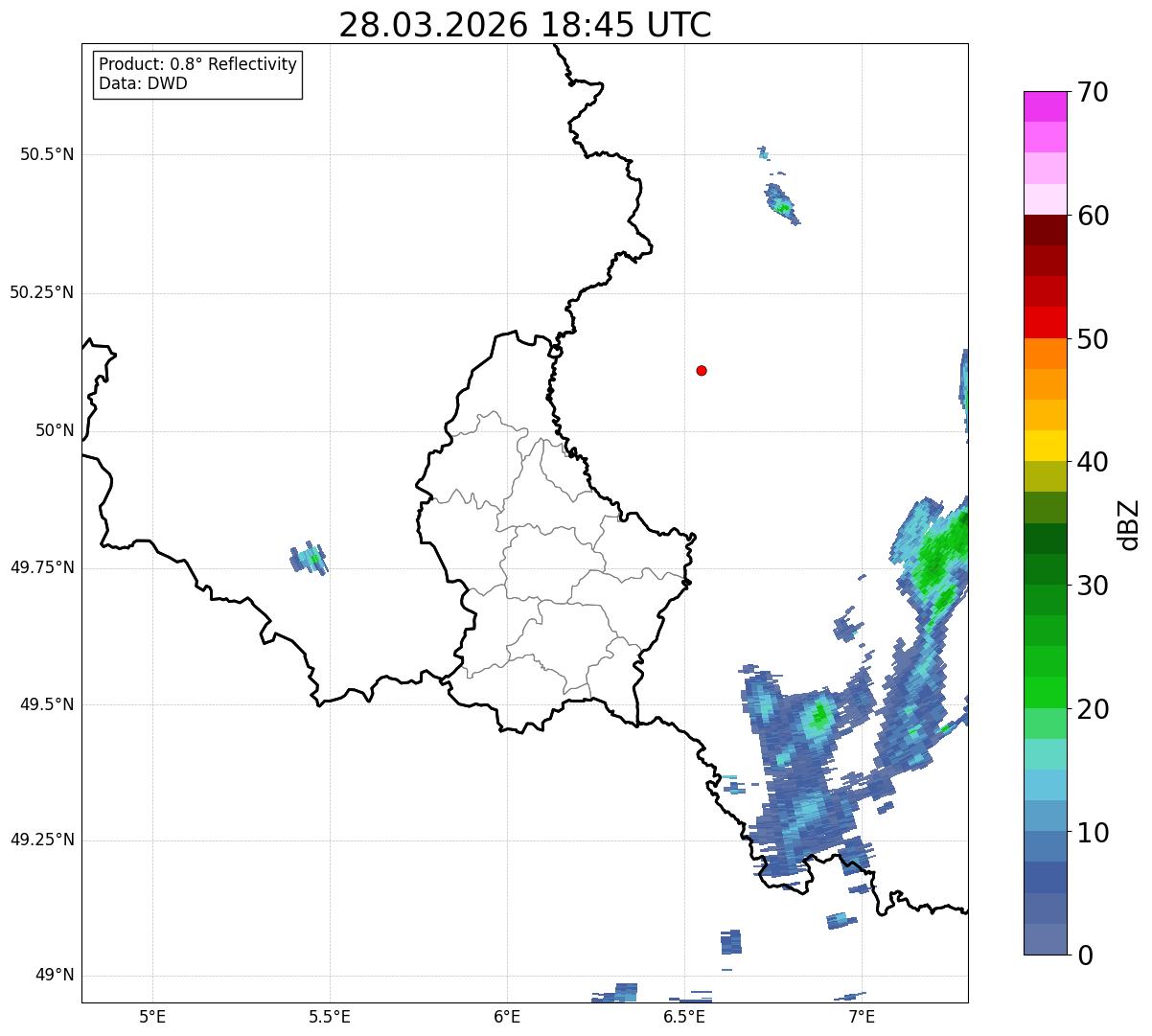The height and width of the screenshot is (1036, 1152).
Task: Click the 49.25°N latitude label
Action: point(42,840)
